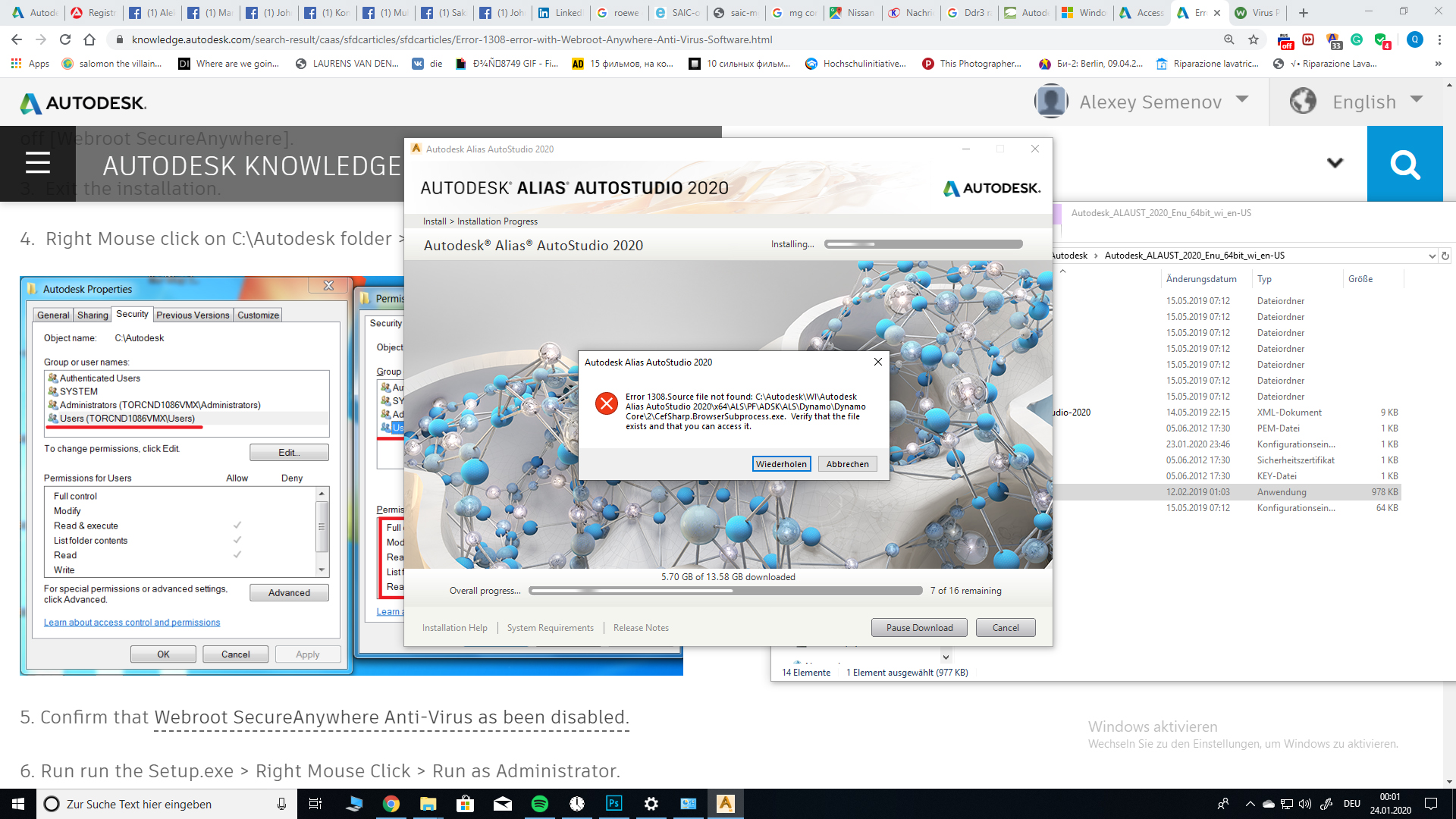
Task: Click the Abbrechen button in the error dialog
Action: (847, 464)
